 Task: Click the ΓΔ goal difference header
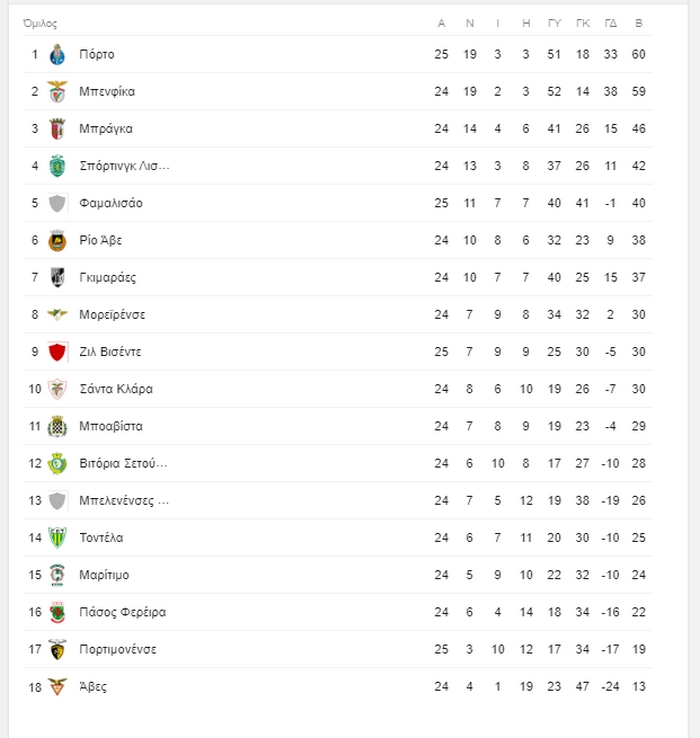coord(611,23)
